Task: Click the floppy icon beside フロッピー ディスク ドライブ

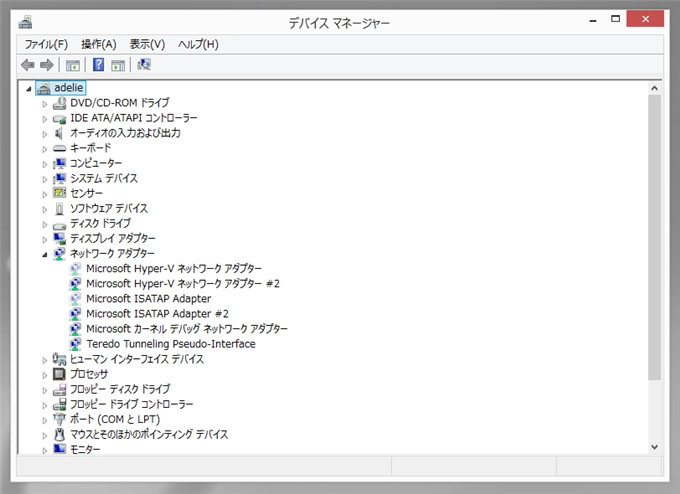Action: click(x=59, y=389)
